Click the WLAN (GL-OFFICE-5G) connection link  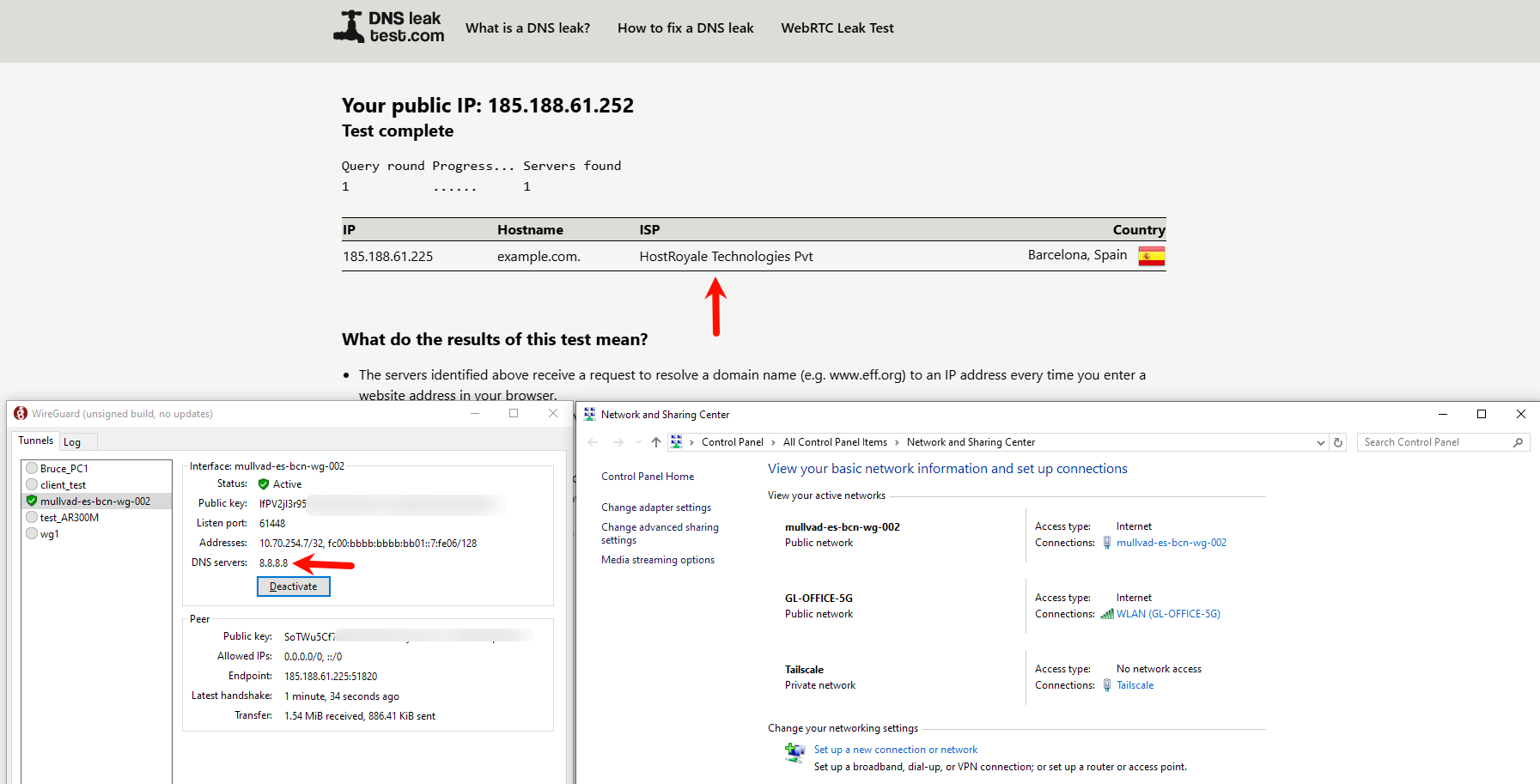tap(1167, 614)
